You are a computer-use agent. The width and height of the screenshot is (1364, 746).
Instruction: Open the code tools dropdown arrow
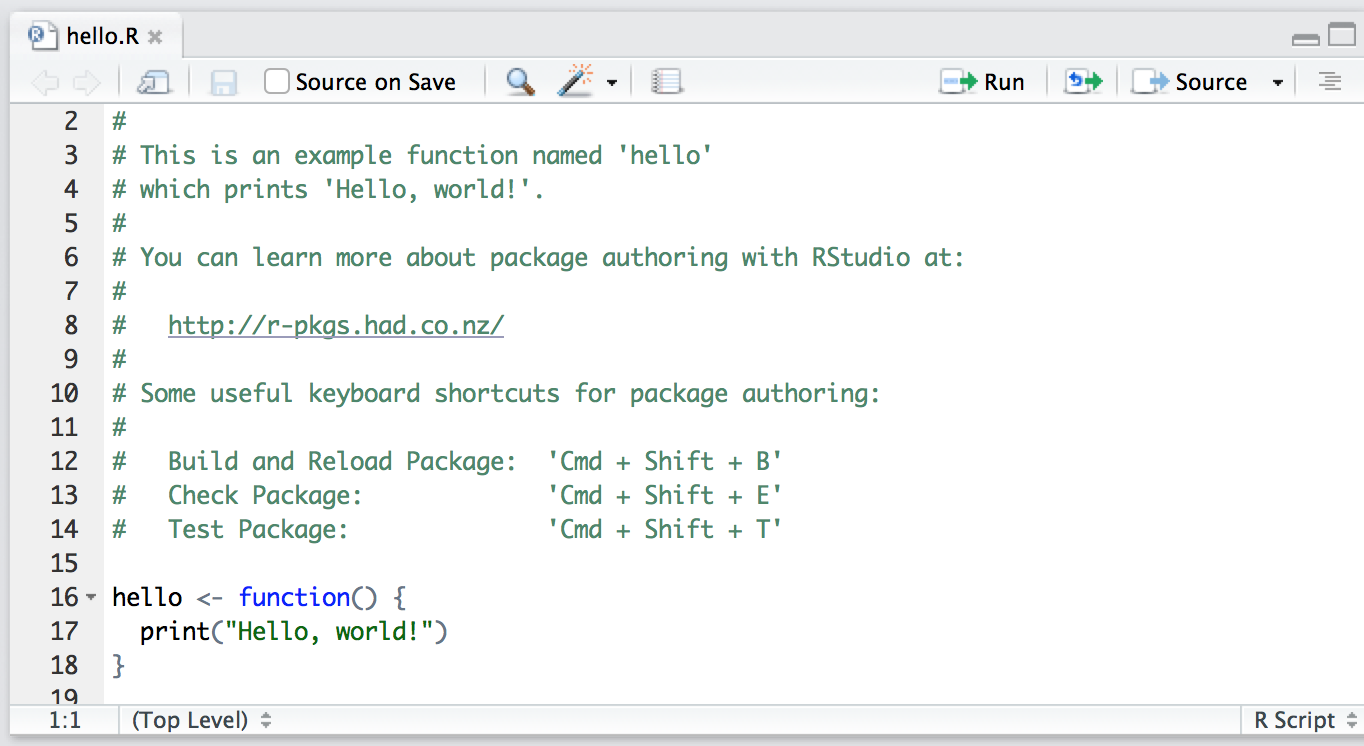[x=612, y=83]
